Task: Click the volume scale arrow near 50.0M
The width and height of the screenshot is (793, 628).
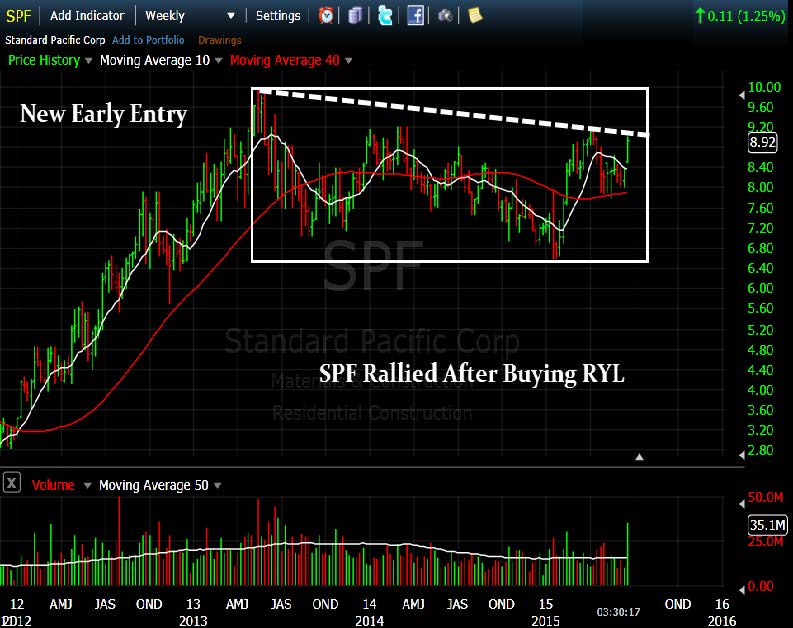Action: 741,504
